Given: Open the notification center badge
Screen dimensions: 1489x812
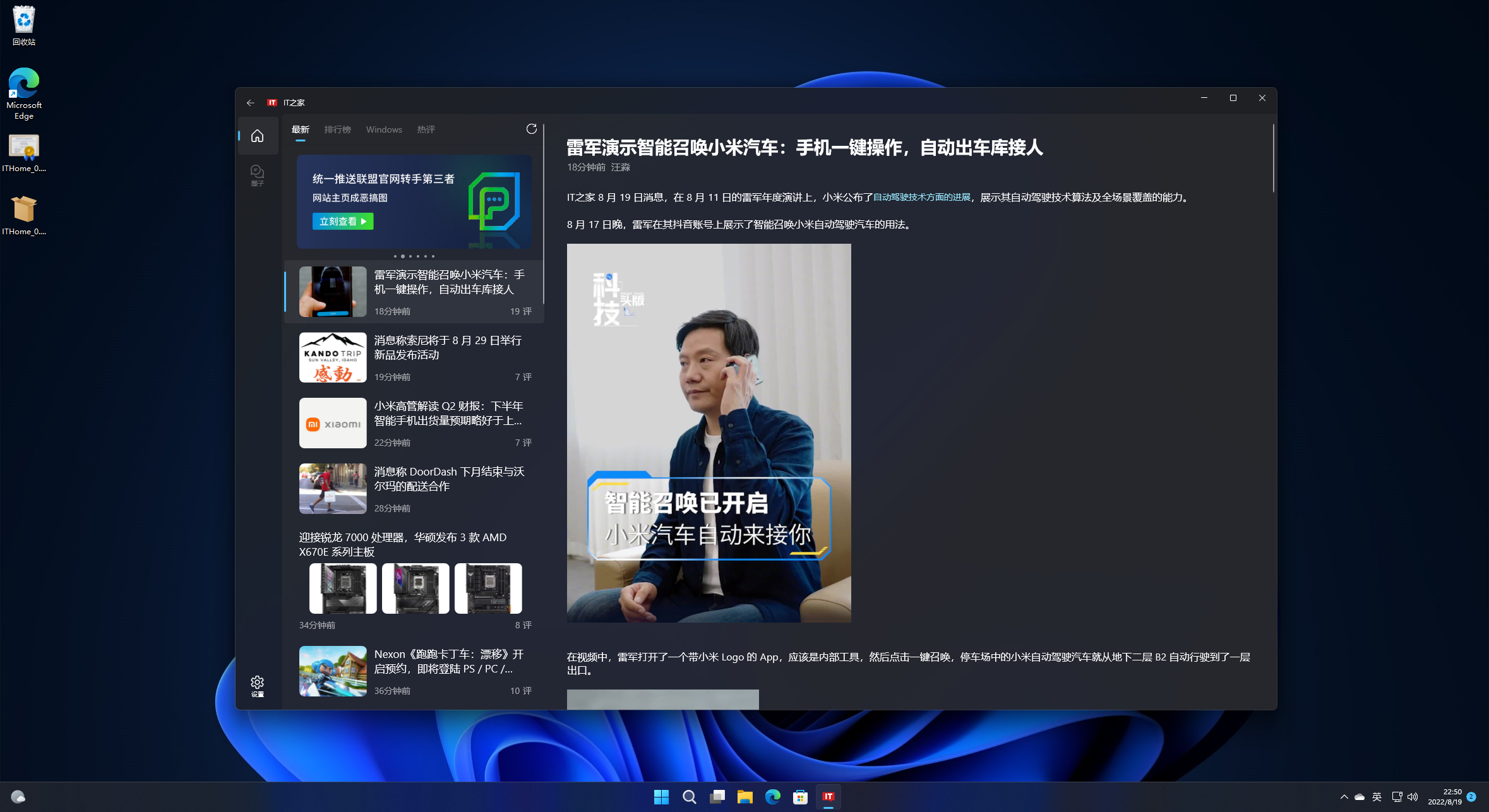Looking at the screenshot, I should [x=1471, y=797].
